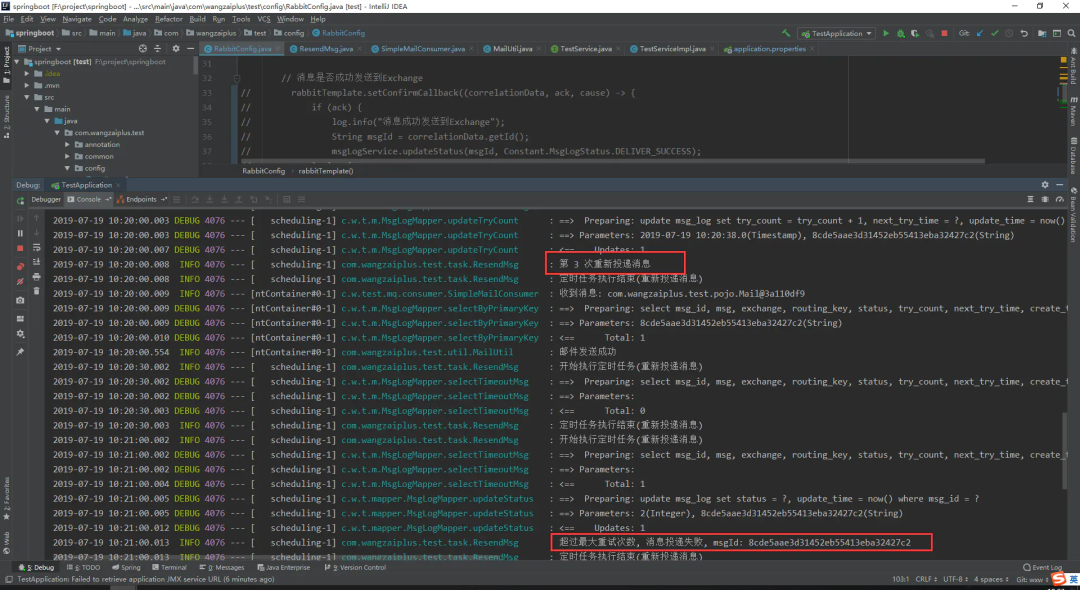Open the Maven side tab

(x=1074, y=112)
